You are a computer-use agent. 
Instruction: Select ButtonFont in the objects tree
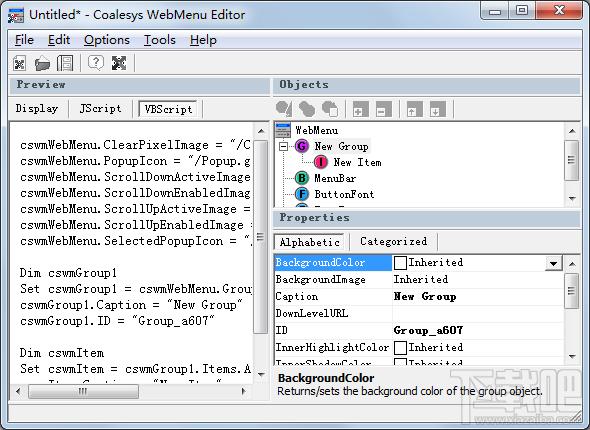point(344,194)
